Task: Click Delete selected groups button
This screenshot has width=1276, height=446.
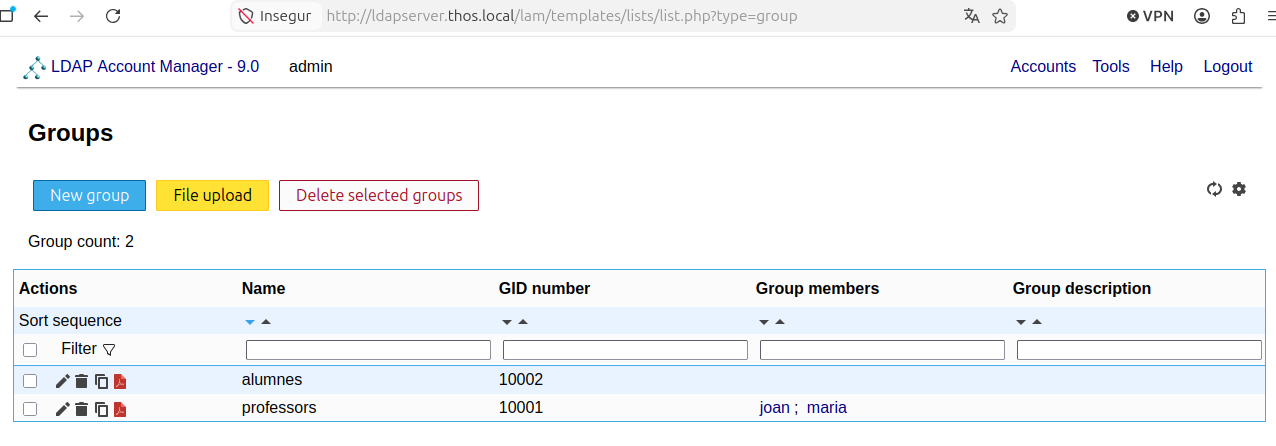Action: coord(379,195)
